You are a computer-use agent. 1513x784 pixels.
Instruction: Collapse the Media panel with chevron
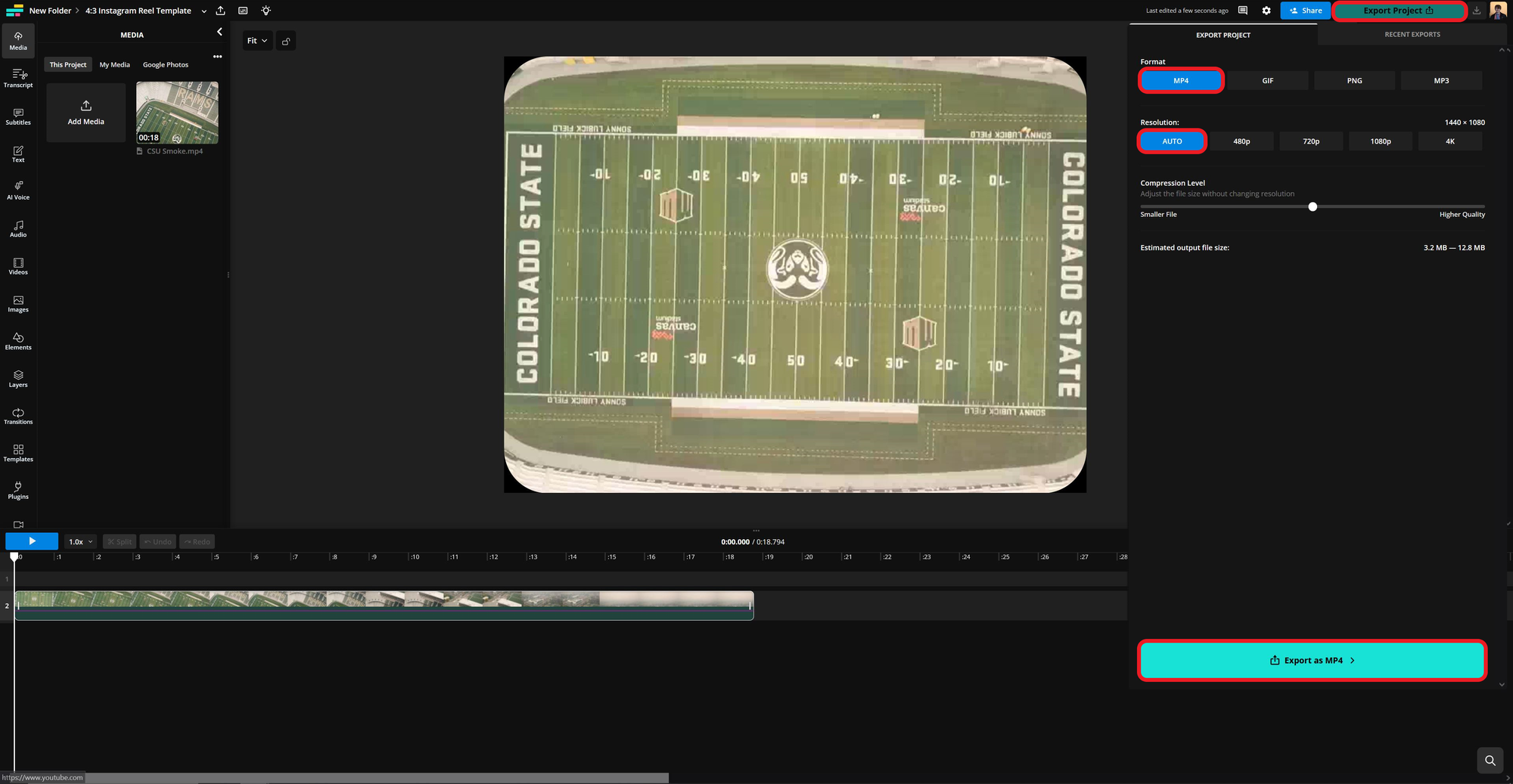[219, 32]
